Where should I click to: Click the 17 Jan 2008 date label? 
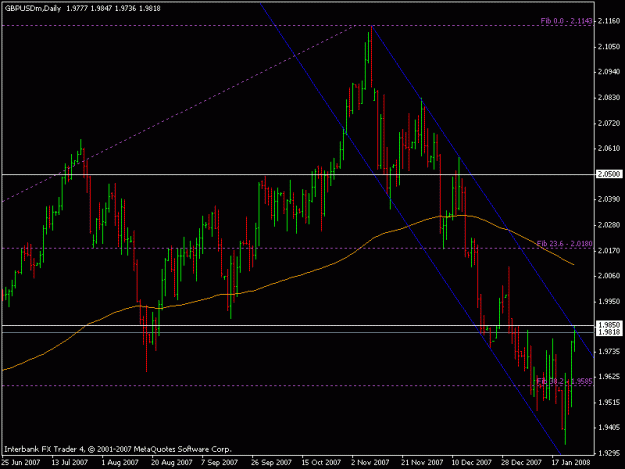(572, 462)
